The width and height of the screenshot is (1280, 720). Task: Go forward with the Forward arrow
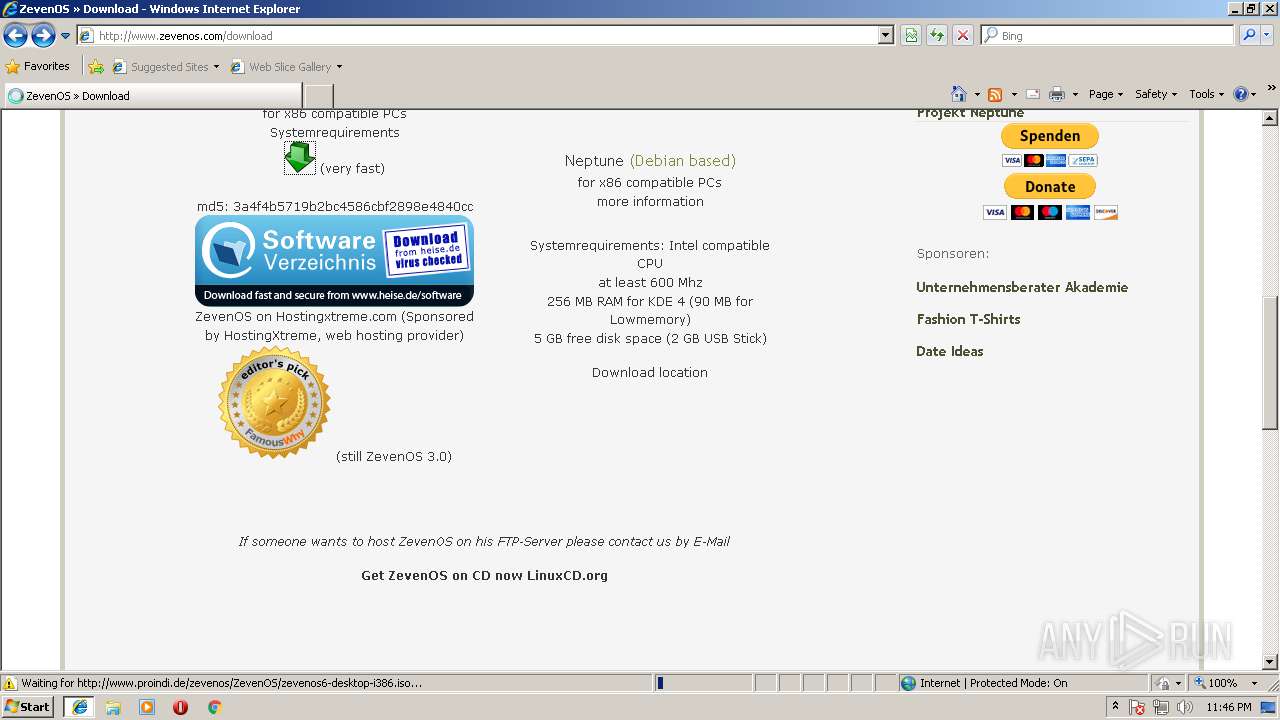(43, 36)
